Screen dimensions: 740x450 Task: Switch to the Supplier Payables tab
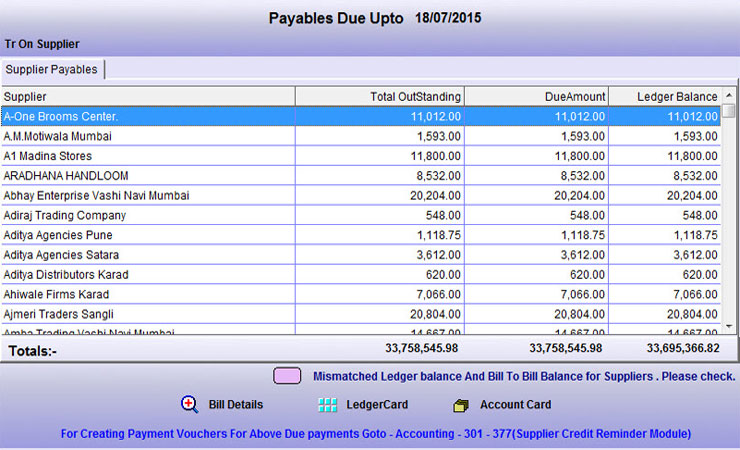coord(52,69)
